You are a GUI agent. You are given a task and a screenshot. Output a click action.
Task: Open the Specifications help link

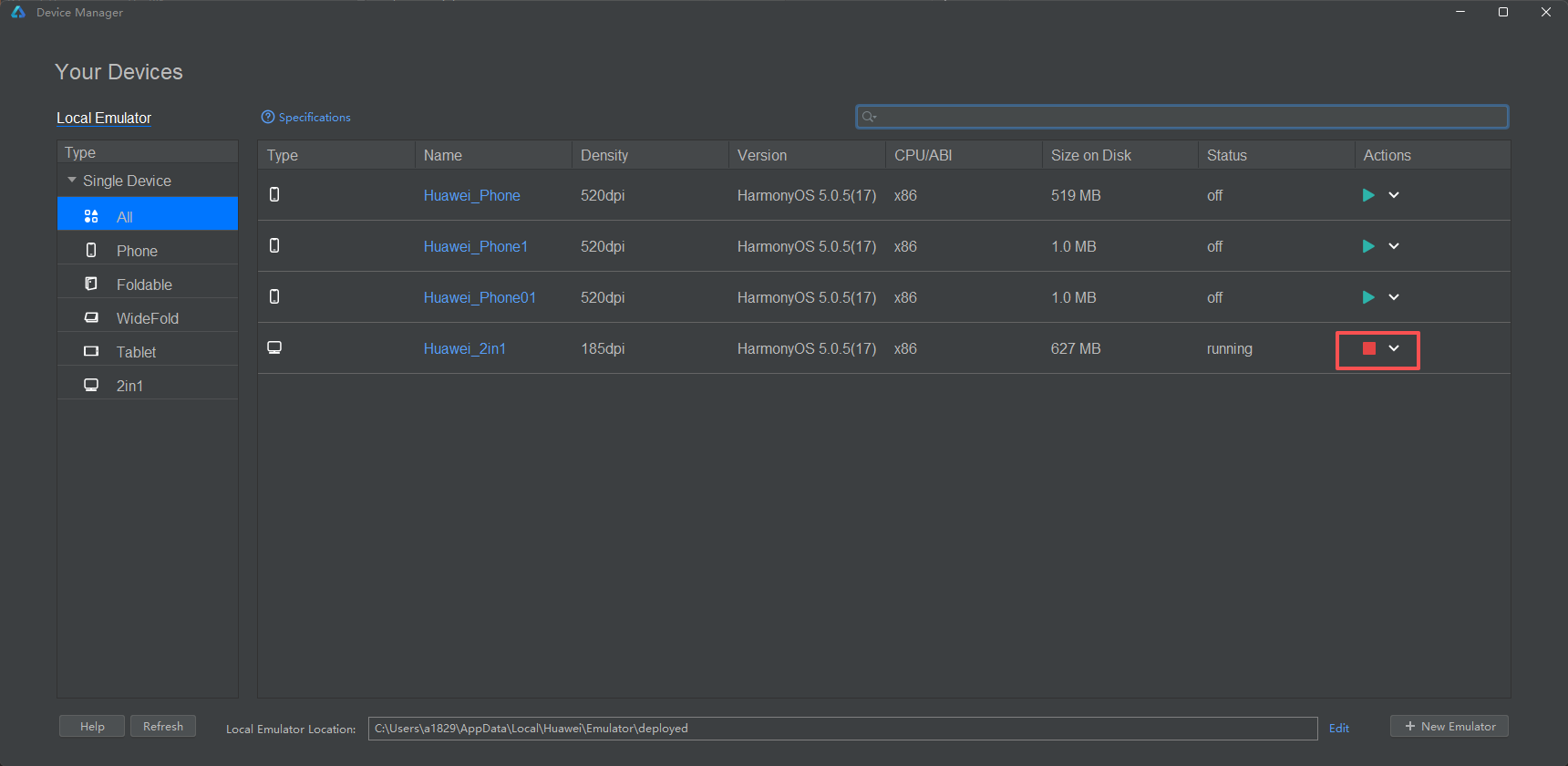point(305,117)
